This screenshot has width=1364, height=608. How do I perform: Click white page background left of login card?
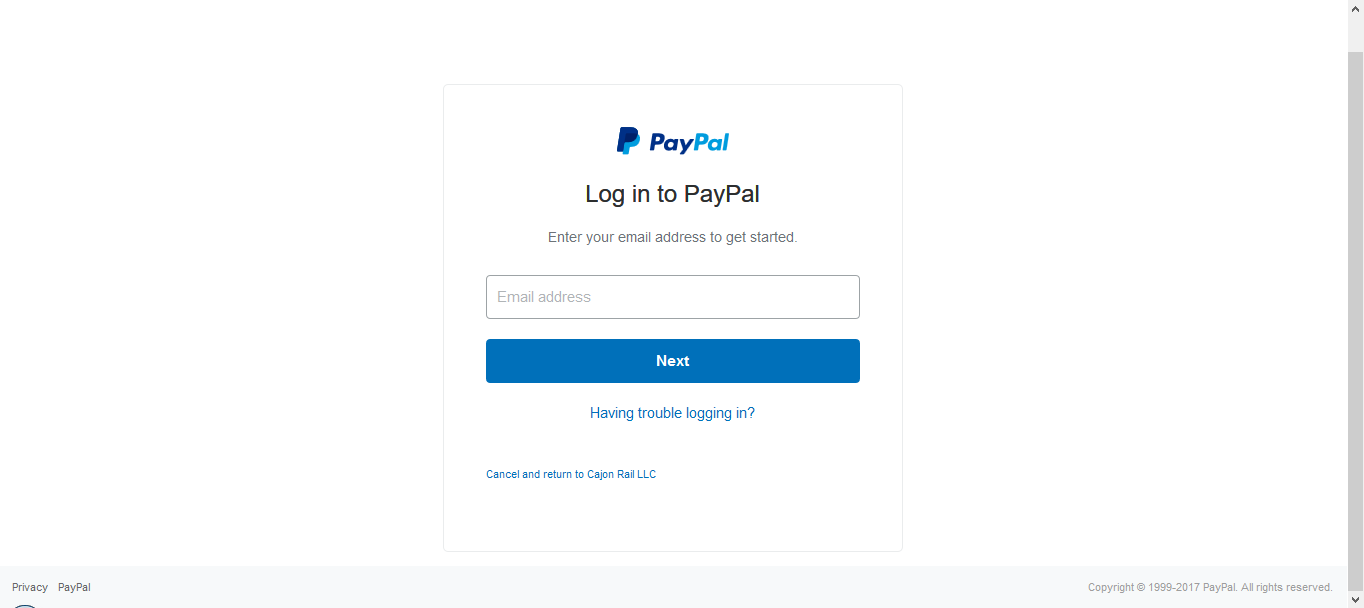tap(220, 300)
